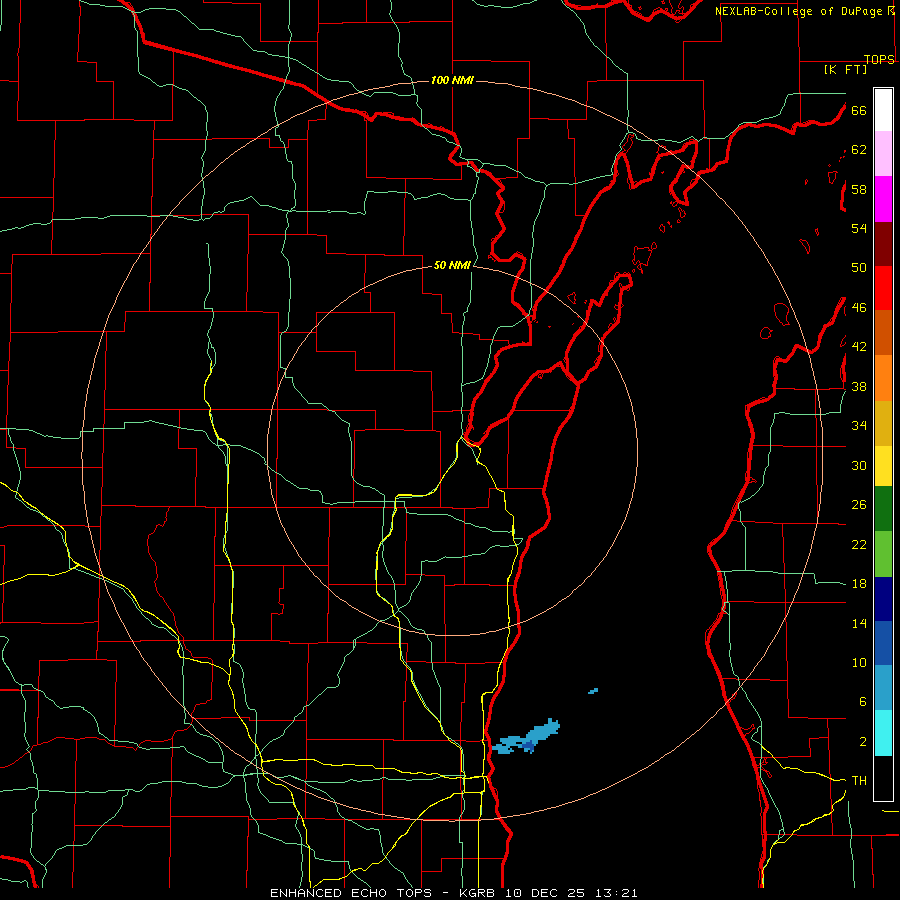This screenshot has width=900, height=900.
Task: Click the 'ENHANCED ECHO TOPS' caption text
Action: (x=351, y=893)
